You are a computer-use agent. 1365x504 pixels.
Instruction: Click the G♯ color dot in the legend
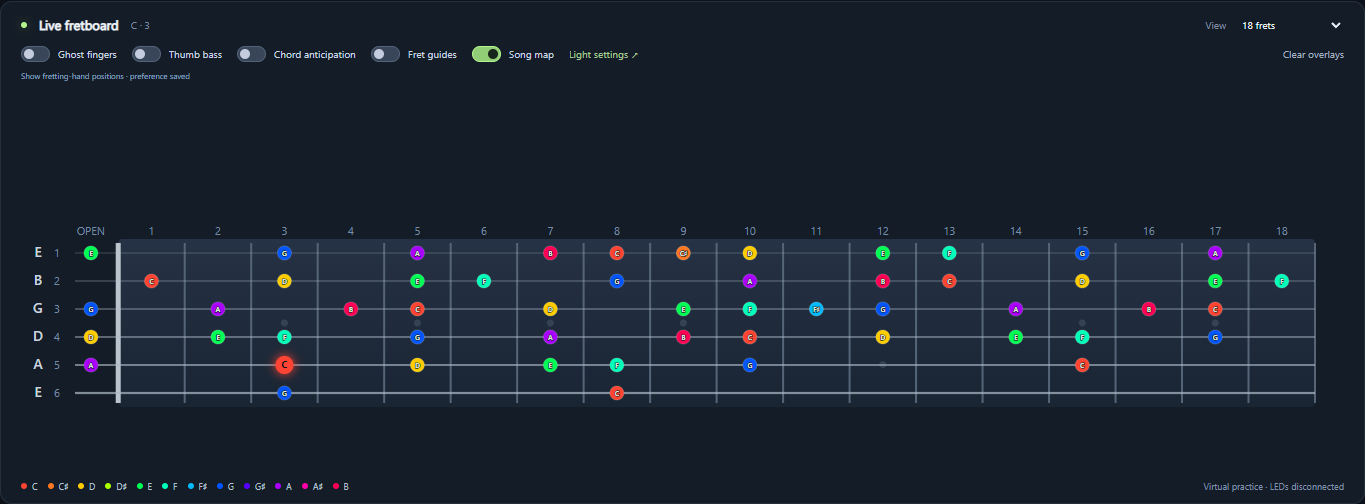[x=247, y=486]
